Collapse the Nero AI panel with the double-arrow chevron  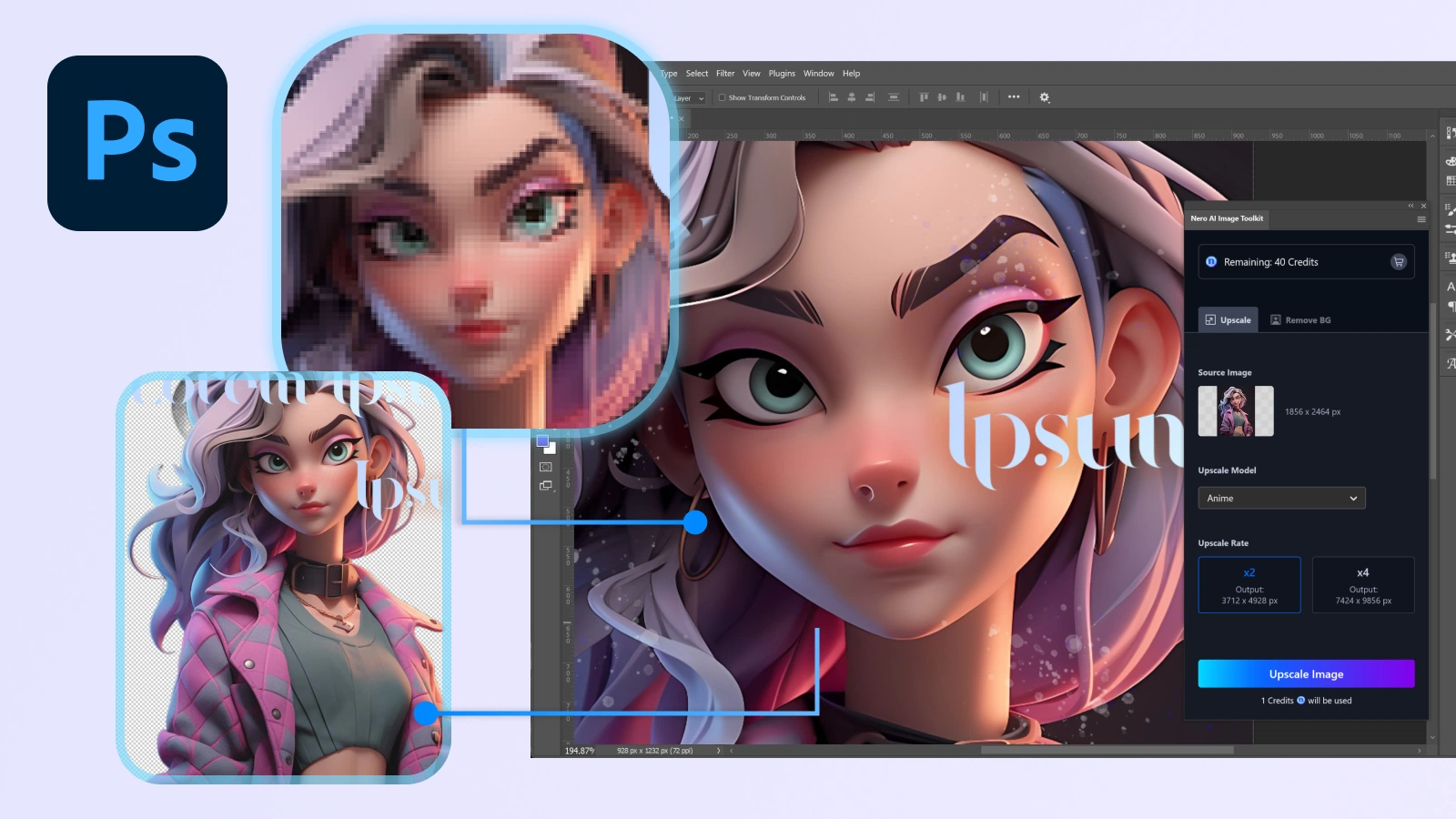coord(1411,206)
